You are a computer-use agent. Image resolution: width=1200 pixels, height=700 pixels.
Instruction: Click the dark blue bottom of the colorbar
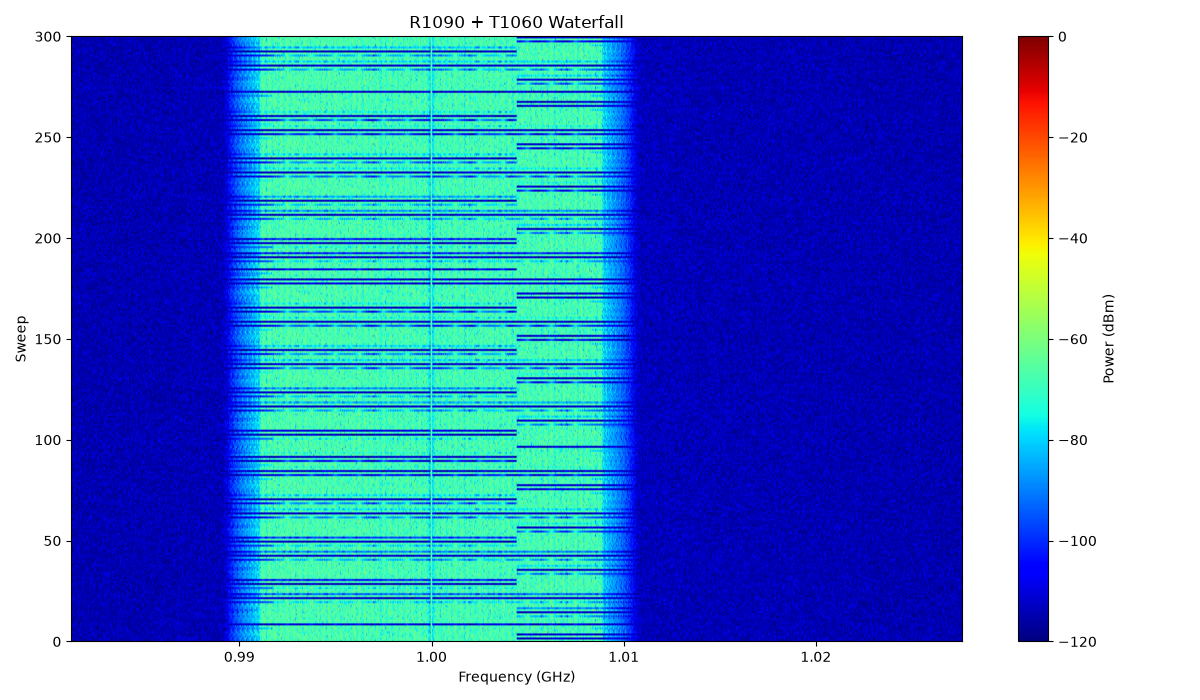1034,625
